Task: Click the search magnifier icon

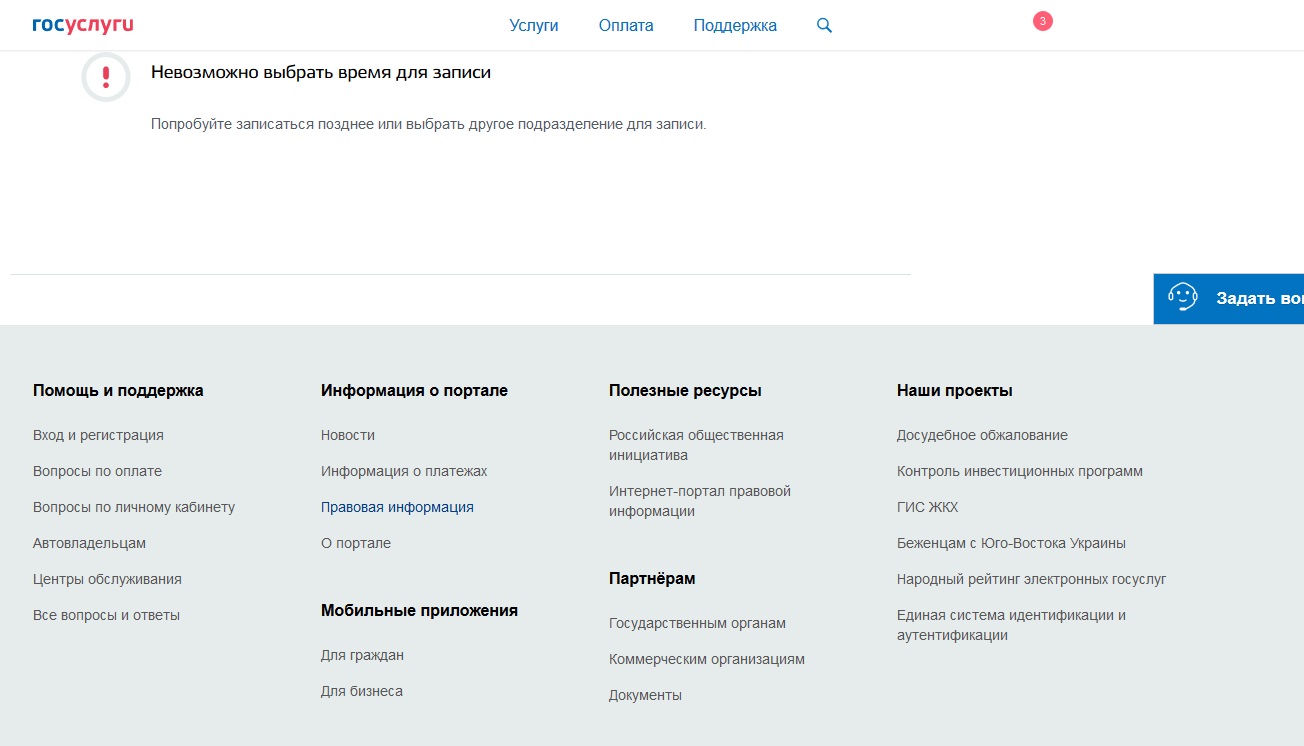Action: pos(824,25)
